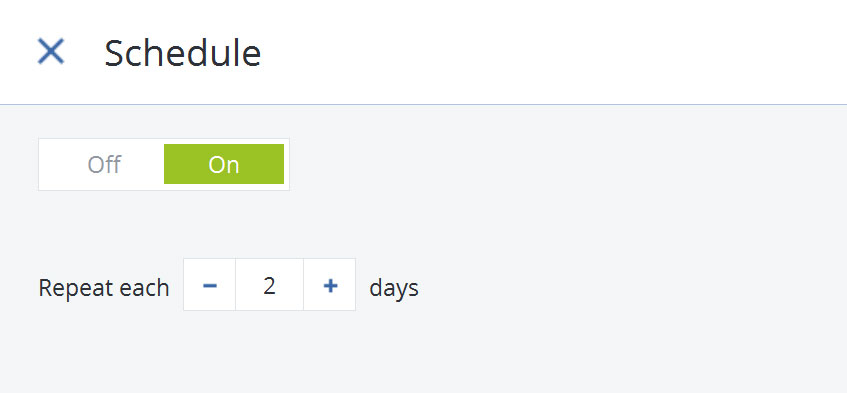Click the grey Off text in switch
The image size is (847, 393).
tap(104, 164)
